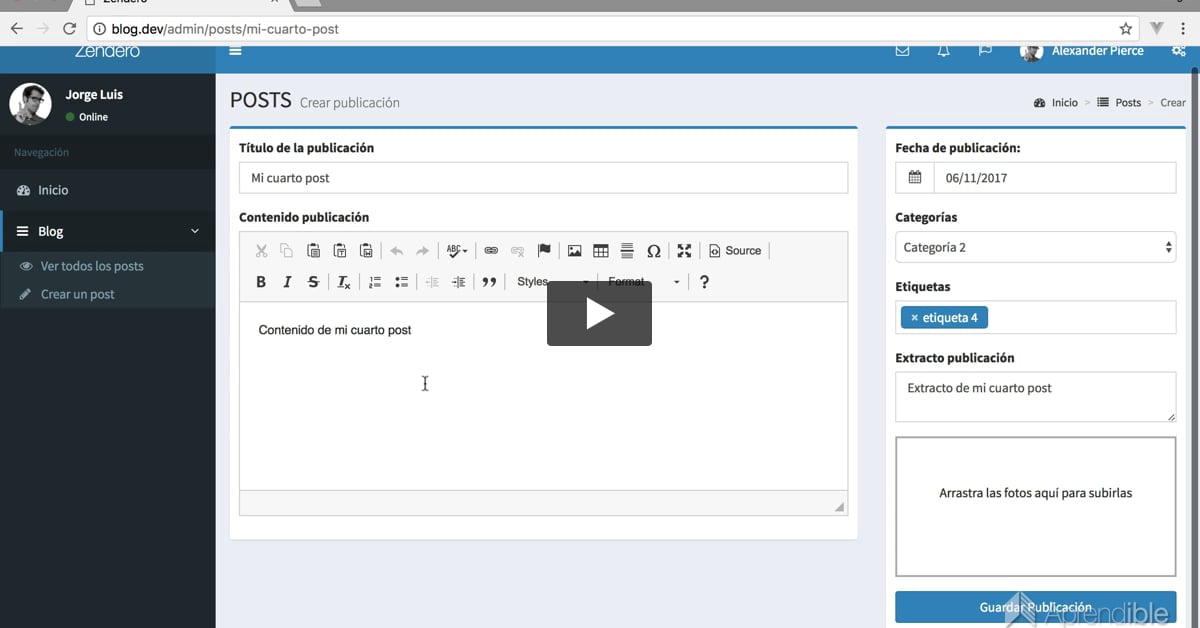The width and height of the screenshot is (1200, 628).
Task: Insert an anchor with flag icon
Action: 543,251
